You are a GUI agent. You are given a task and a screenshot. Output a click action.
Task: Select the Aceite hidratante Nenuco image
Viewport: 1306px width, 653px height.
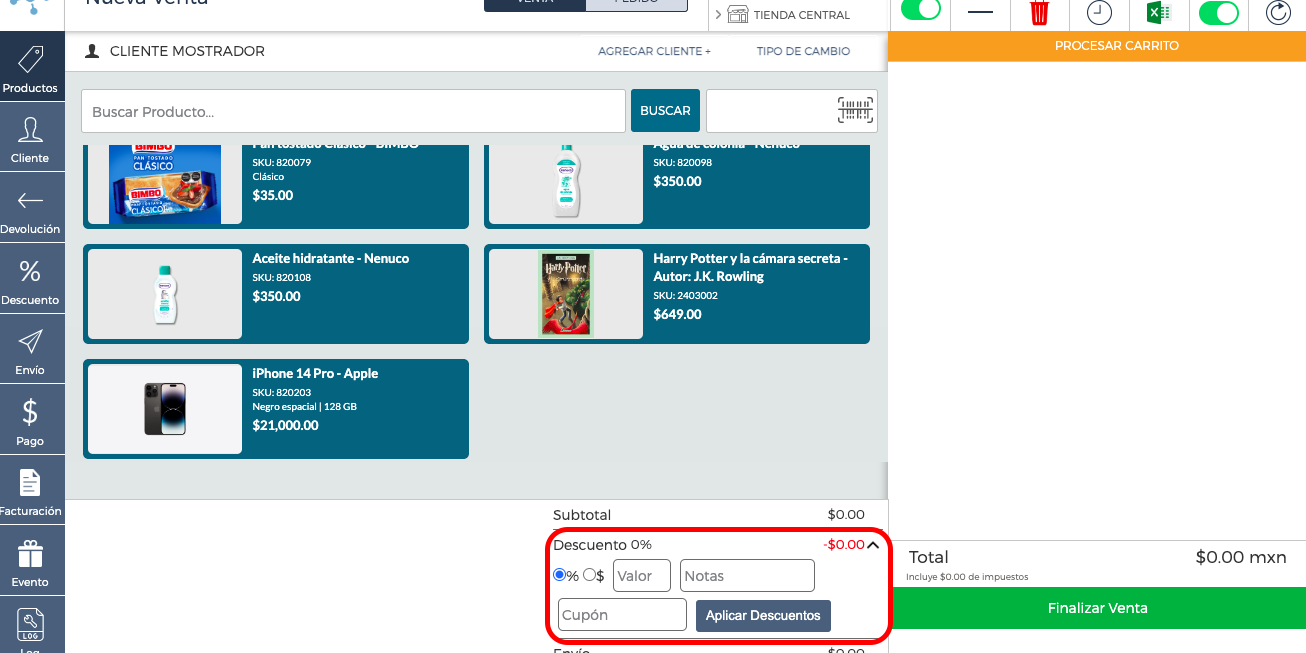pyautogui.click(x=165, y=294)
